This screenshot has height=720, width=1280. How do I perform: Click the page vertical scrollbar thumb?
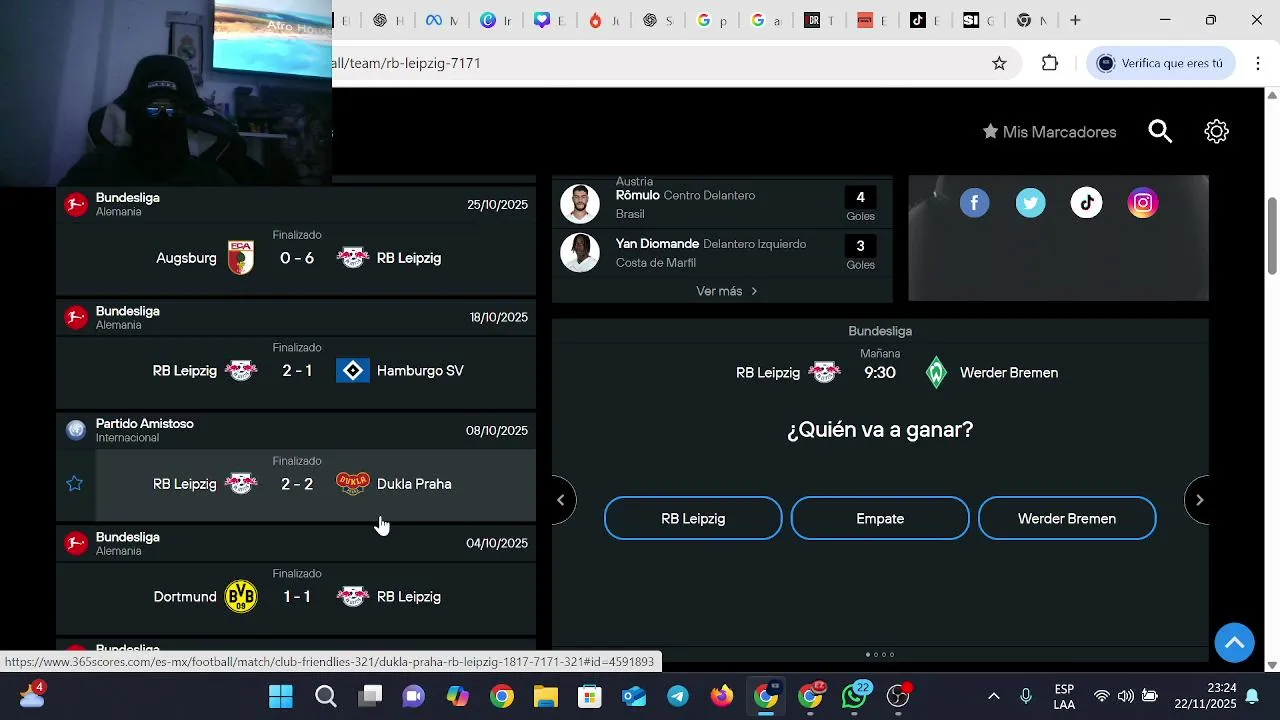click(1272, 236)
